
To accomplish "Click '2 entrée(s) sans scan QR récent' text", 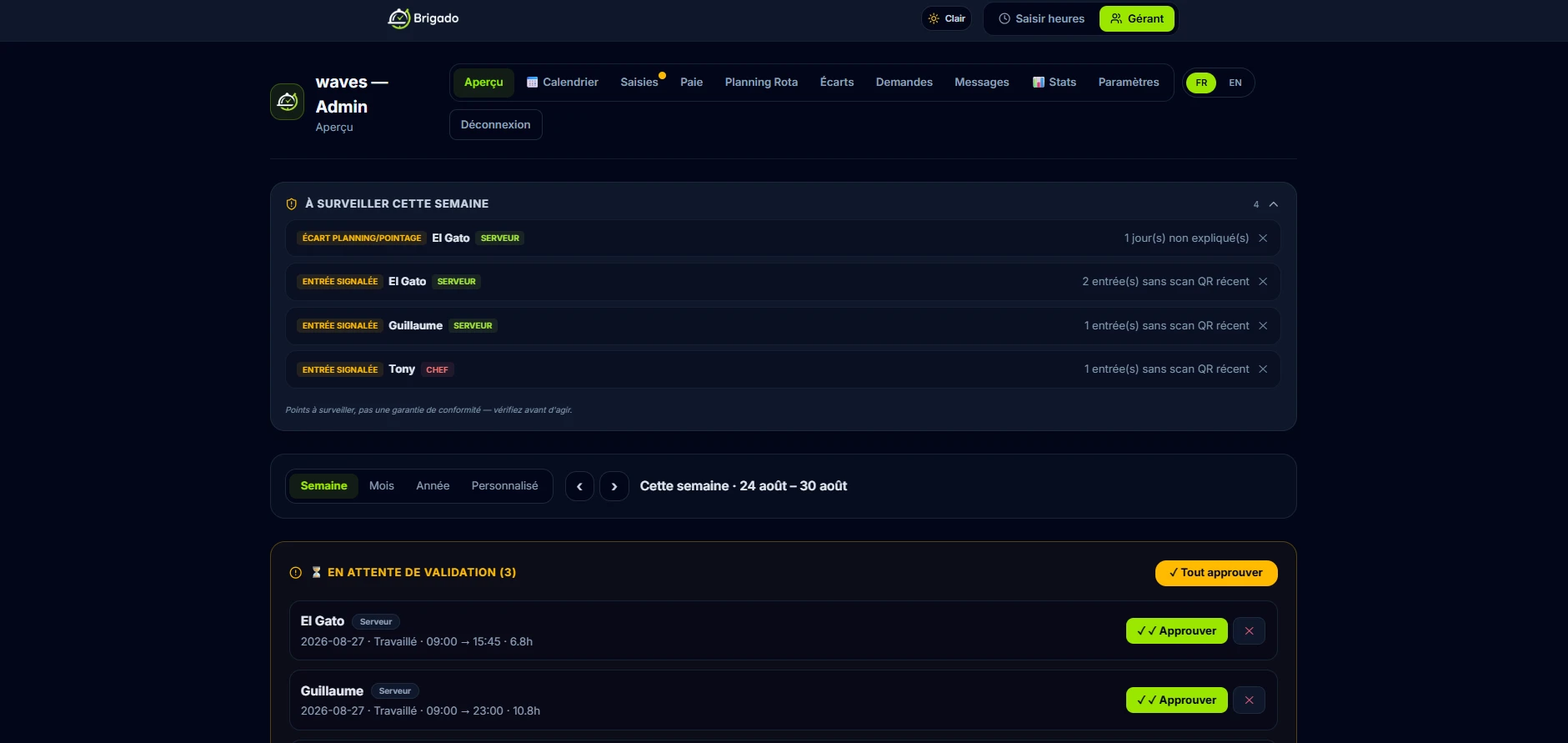I will [1165, 282].
